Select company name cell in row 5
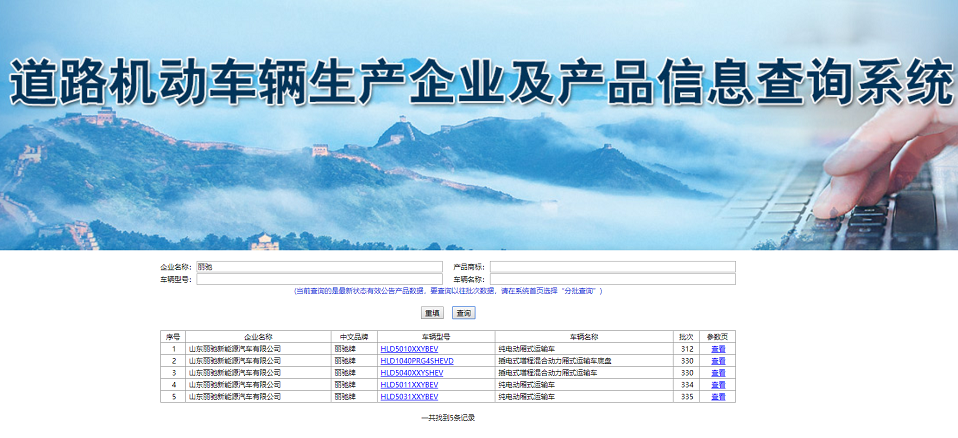This screenshot has height=438, width=958. (258, 396)
